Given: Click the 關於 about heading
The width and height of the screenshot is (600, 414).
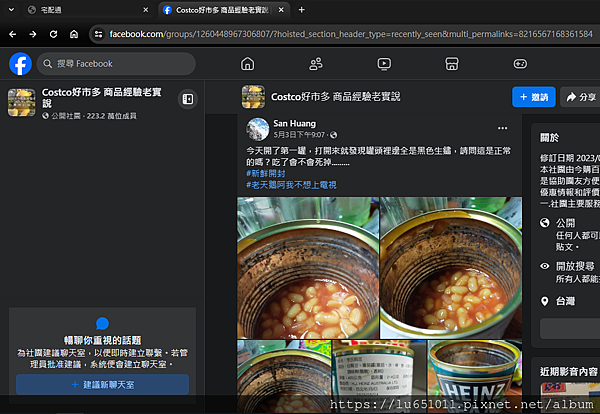Looking at the screenshot, I should pos(549,138).
